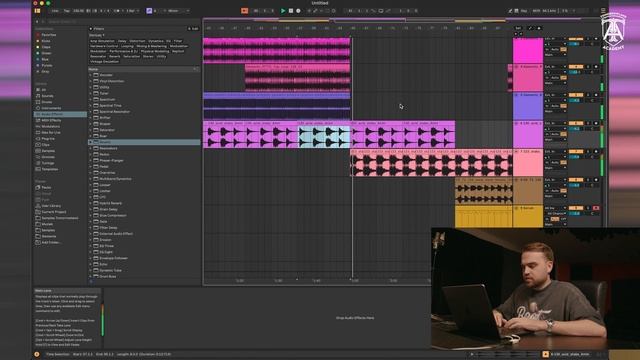This screenshot has height=360, width=640.
Task: Solo track 5
Action: click(x=588, y=151)
